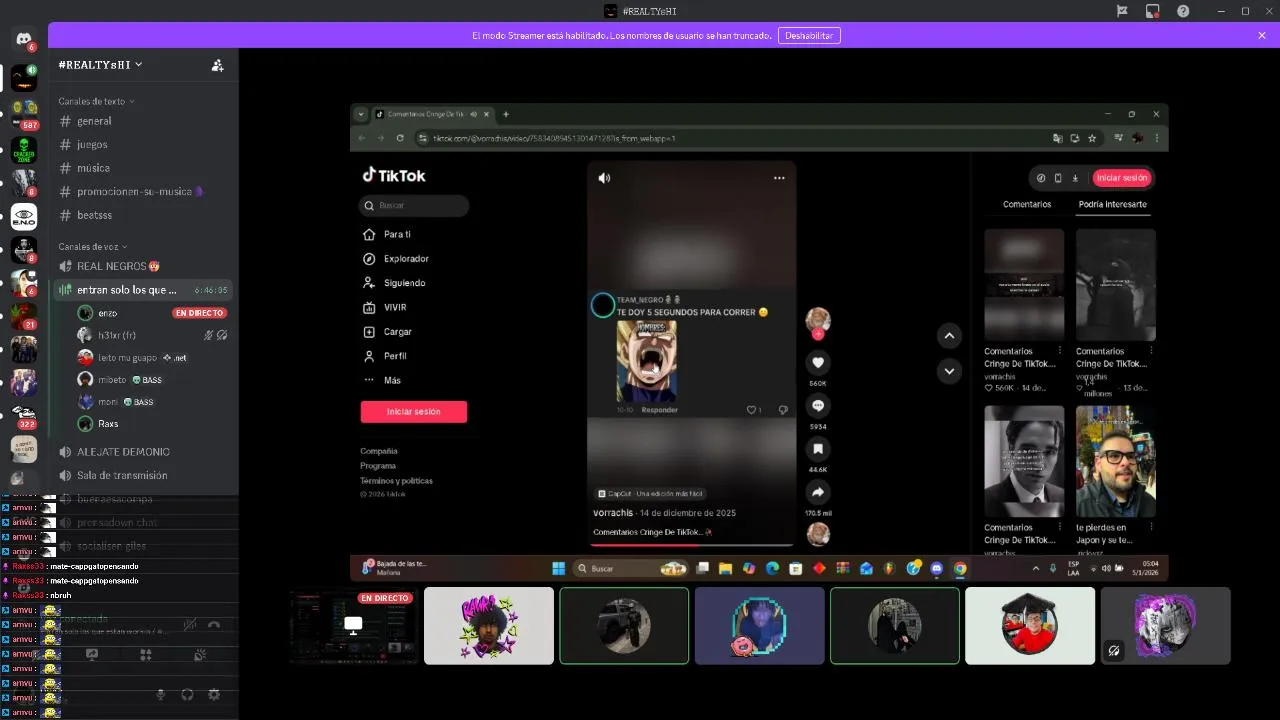Click top-right Iniciar sesión button on TikTok
1280x720 pixels.
click(1122, 178)
